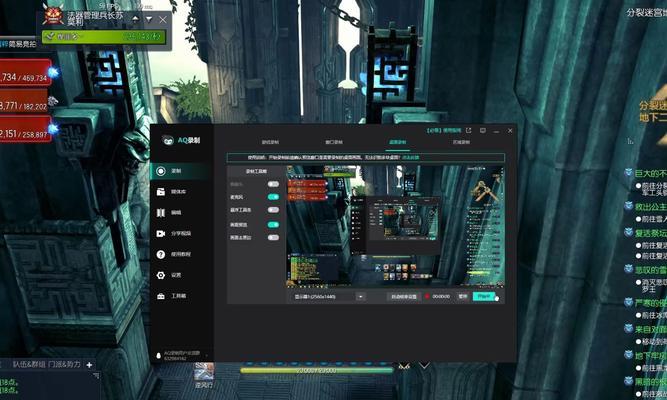Screen dimensions: 667x400
Task: Click the green boss timer progress bar
Action: pyautogui.click(x=104, y=37)
